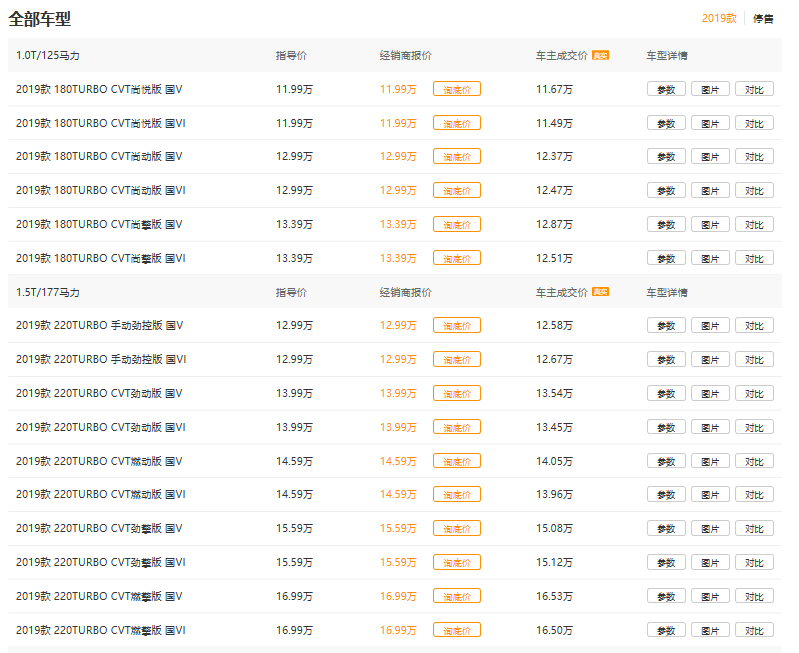Click 对比 for 220TURBO CVT劲擎版 国V

pyautogui.click(x=754, y=529)
